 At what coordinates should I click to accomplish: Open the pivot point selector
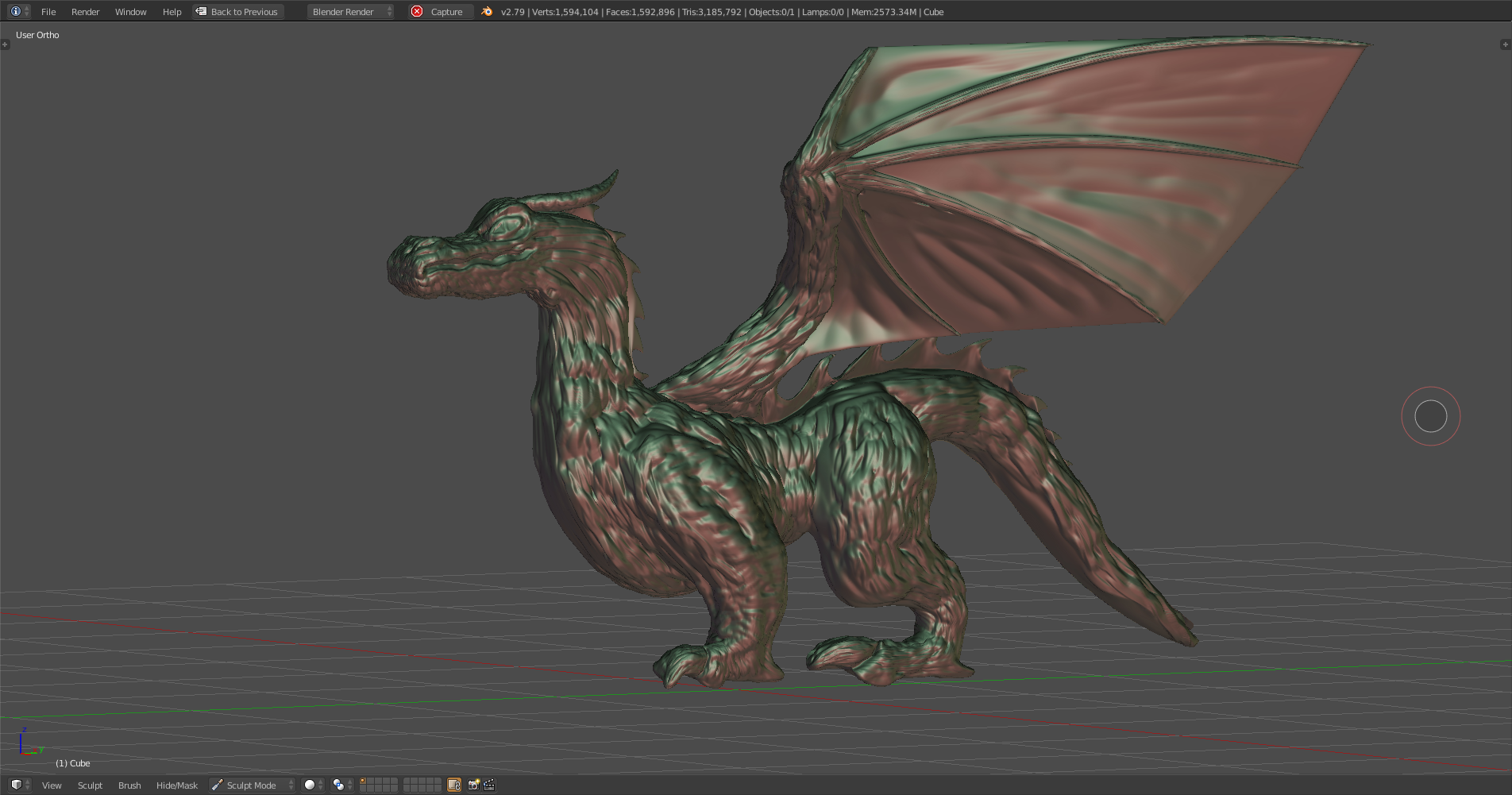(x=342, y=785)
